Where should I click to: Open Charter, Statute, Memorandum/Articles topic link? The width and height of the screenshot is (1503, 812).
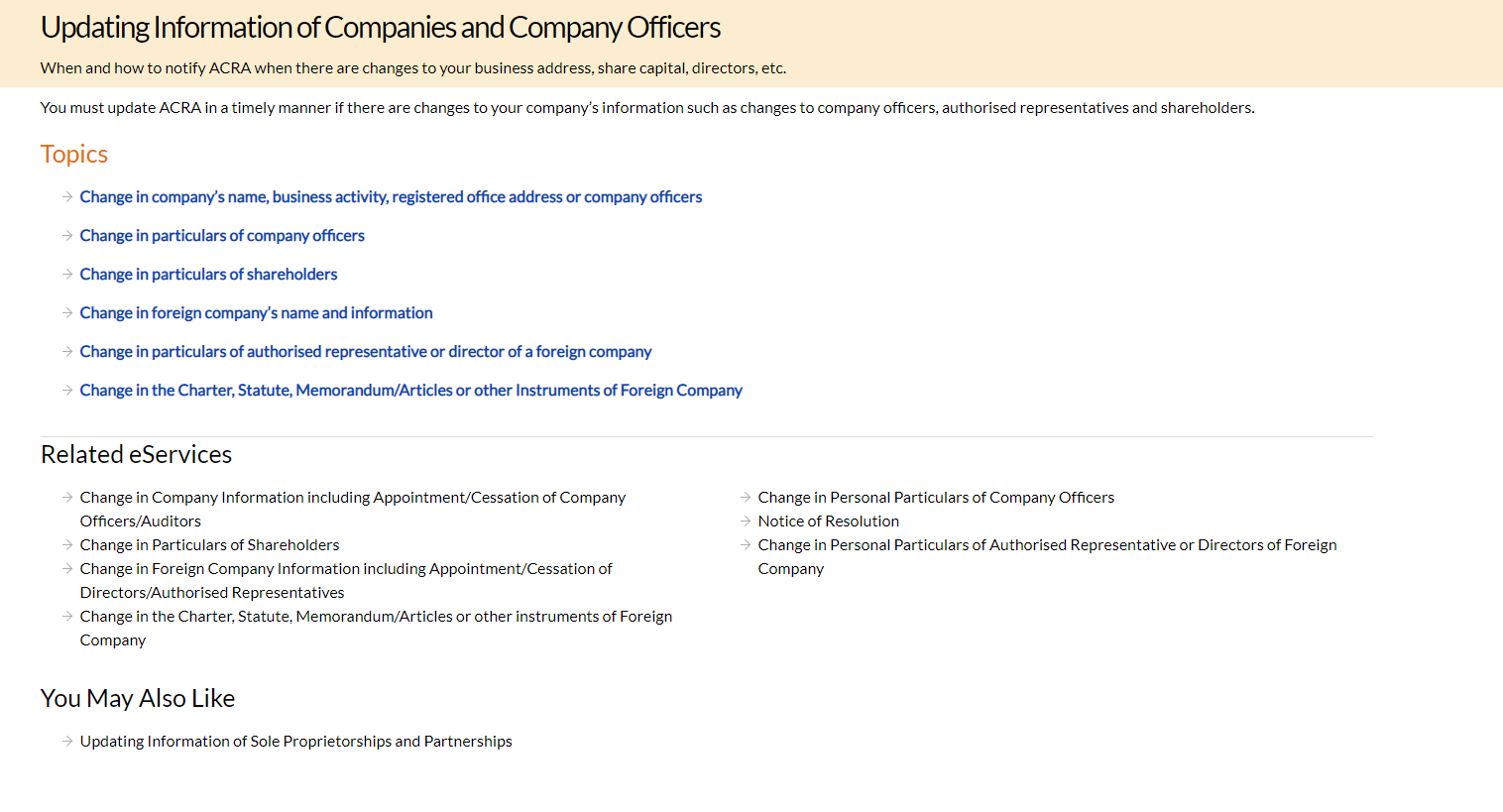coord(410,391)
